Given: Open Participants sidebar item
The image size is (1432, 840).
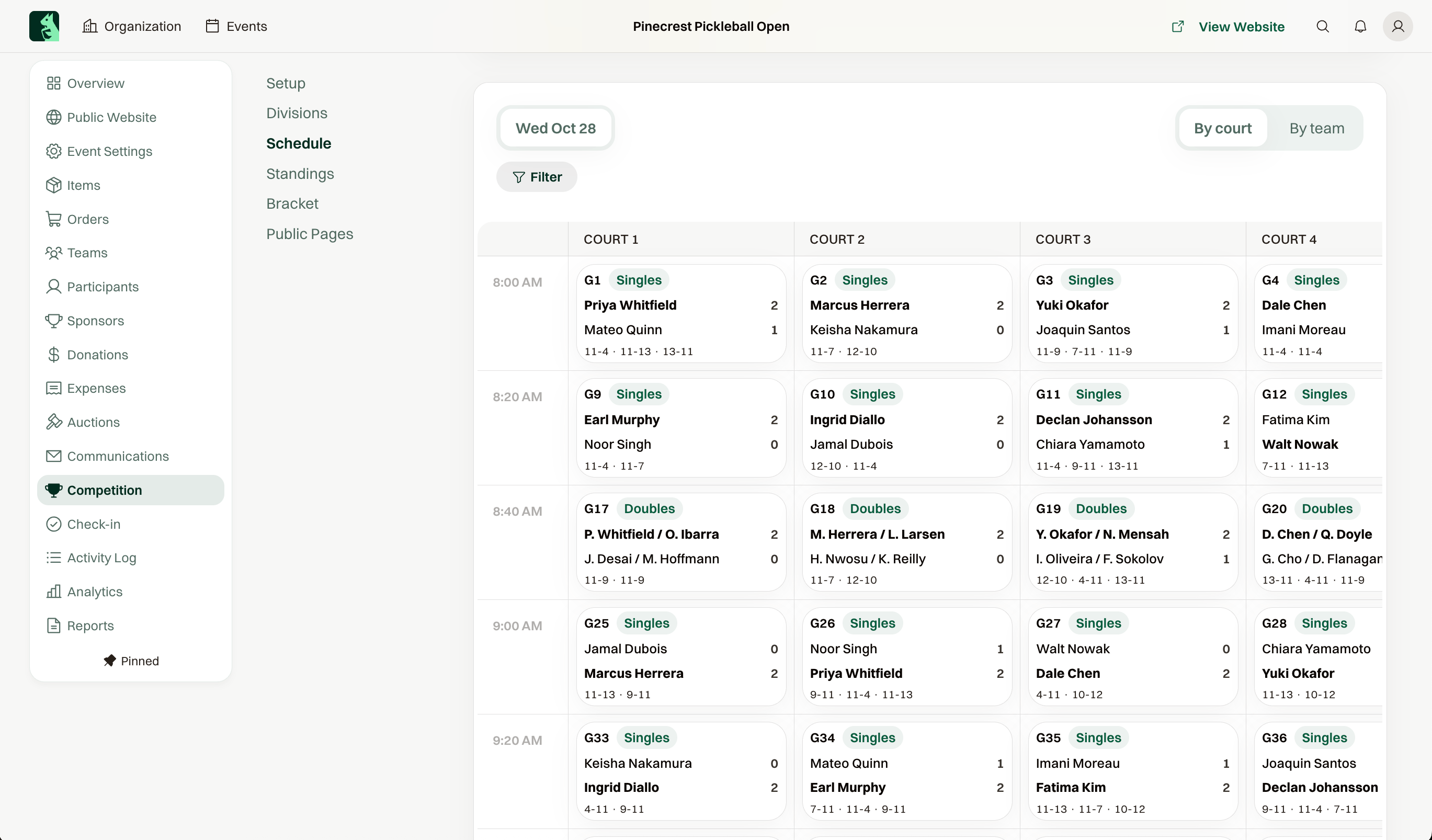Looking at the screenshot, I should 130,287.
